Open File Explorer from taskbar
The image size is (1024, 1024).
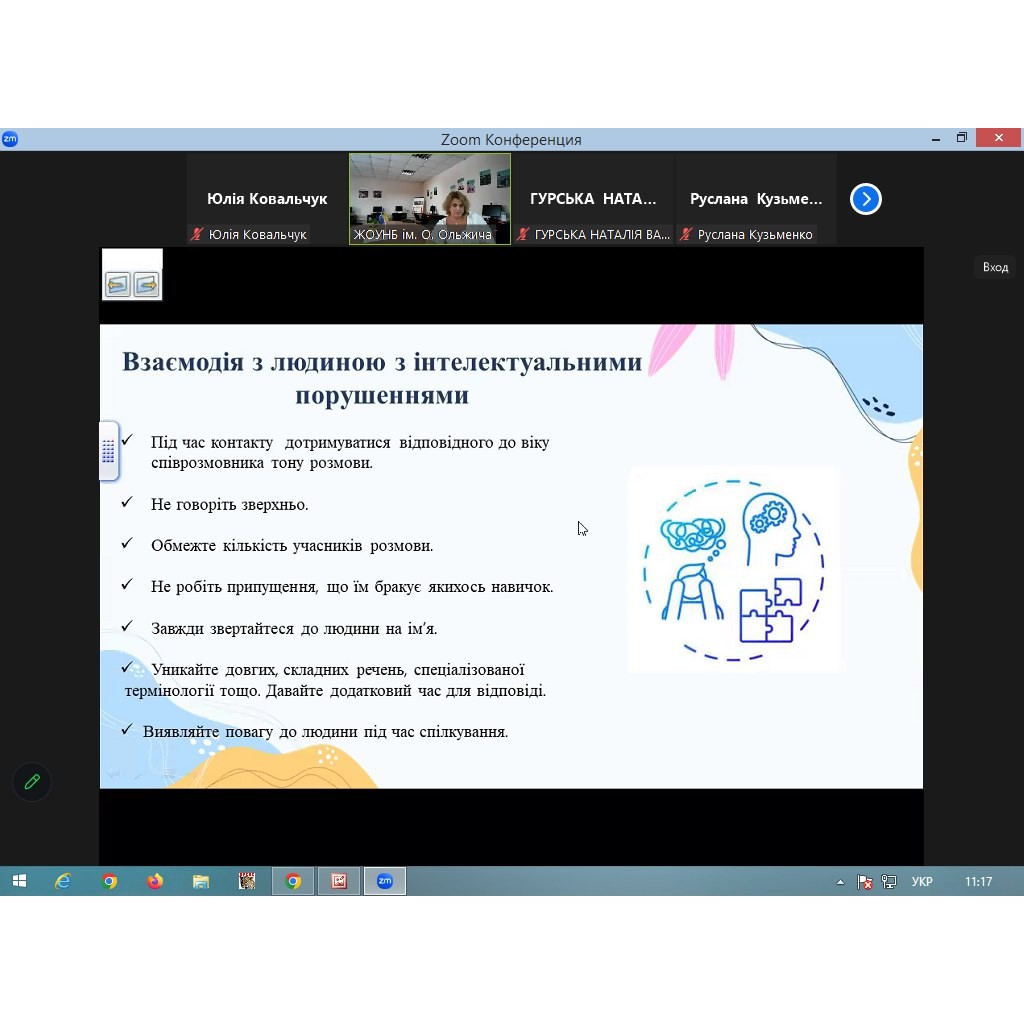click(x=201, y=881)
